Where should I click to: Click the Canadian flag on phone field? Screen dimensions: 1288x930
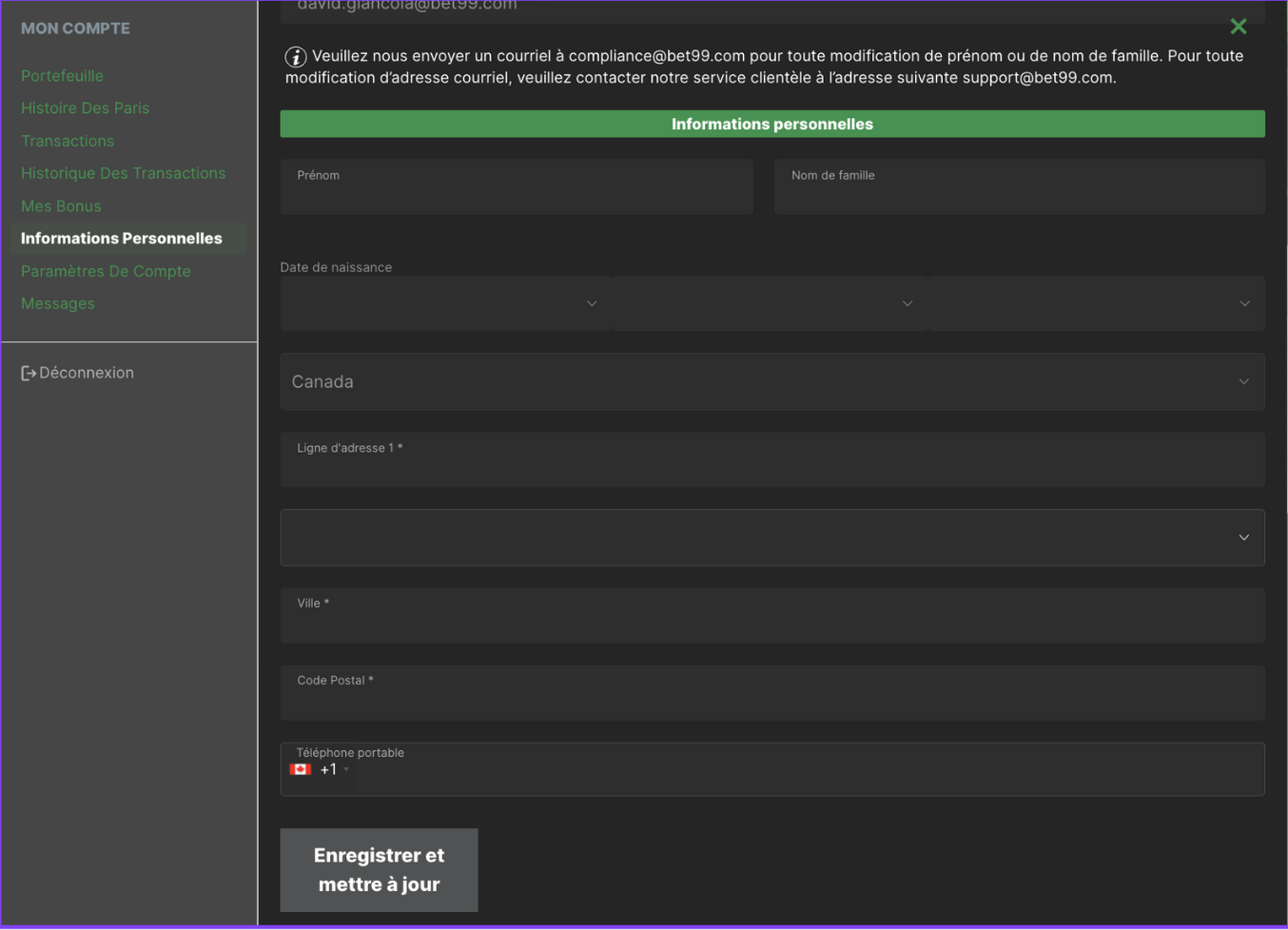(x=298, y=769)
